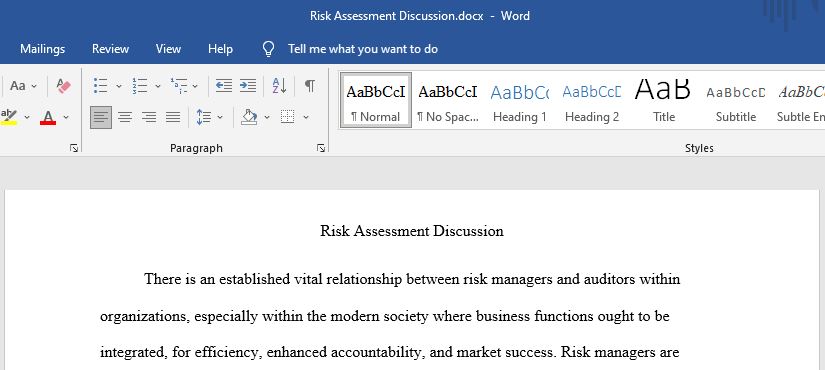This screenshot has width=825, height=370.
Task: Apply the Normal style
Action: point(376,101)
